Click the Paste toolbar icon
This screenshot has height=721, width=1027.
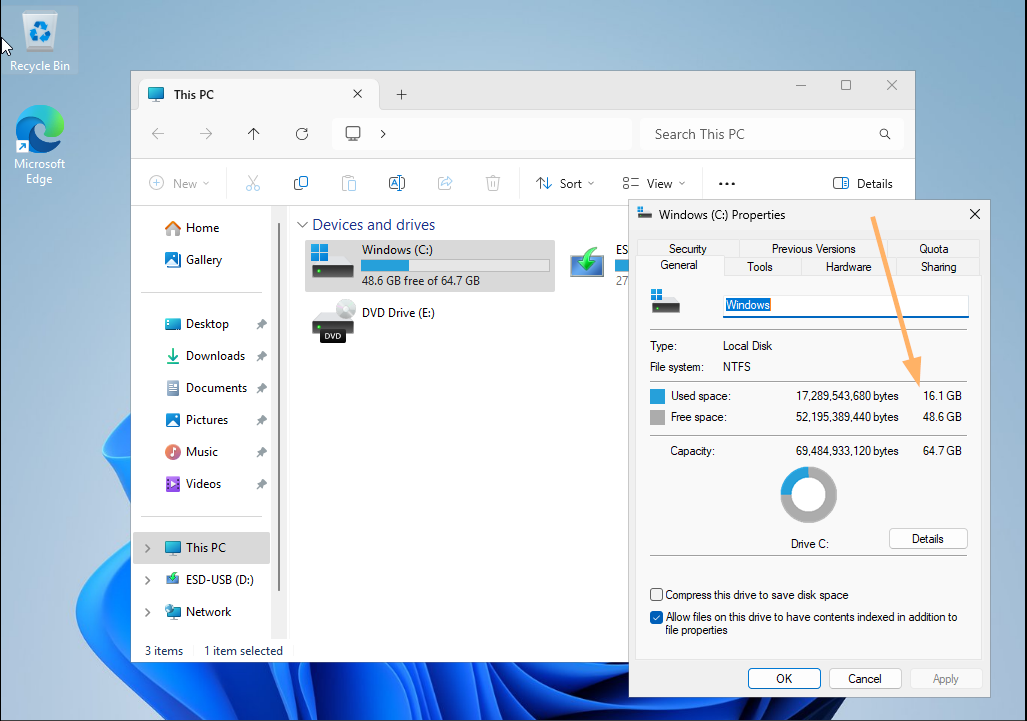pyautogui.click(x=348, y=183)
